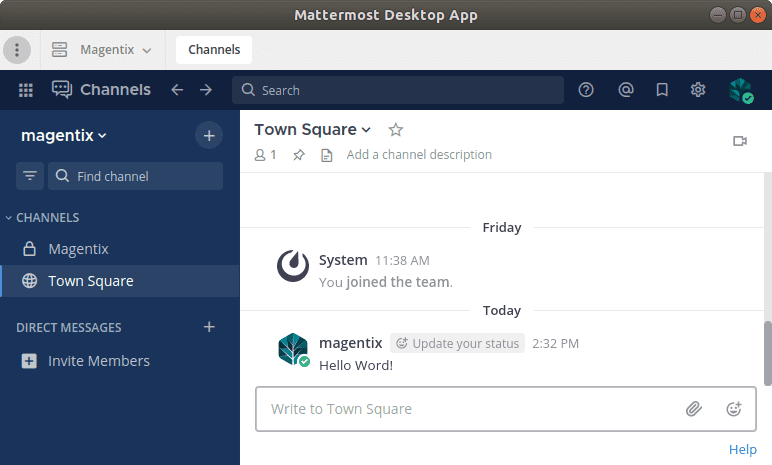Screen dimensions: 772x465
Task: Click Add a channel description
Action: (x=419, y=155)
